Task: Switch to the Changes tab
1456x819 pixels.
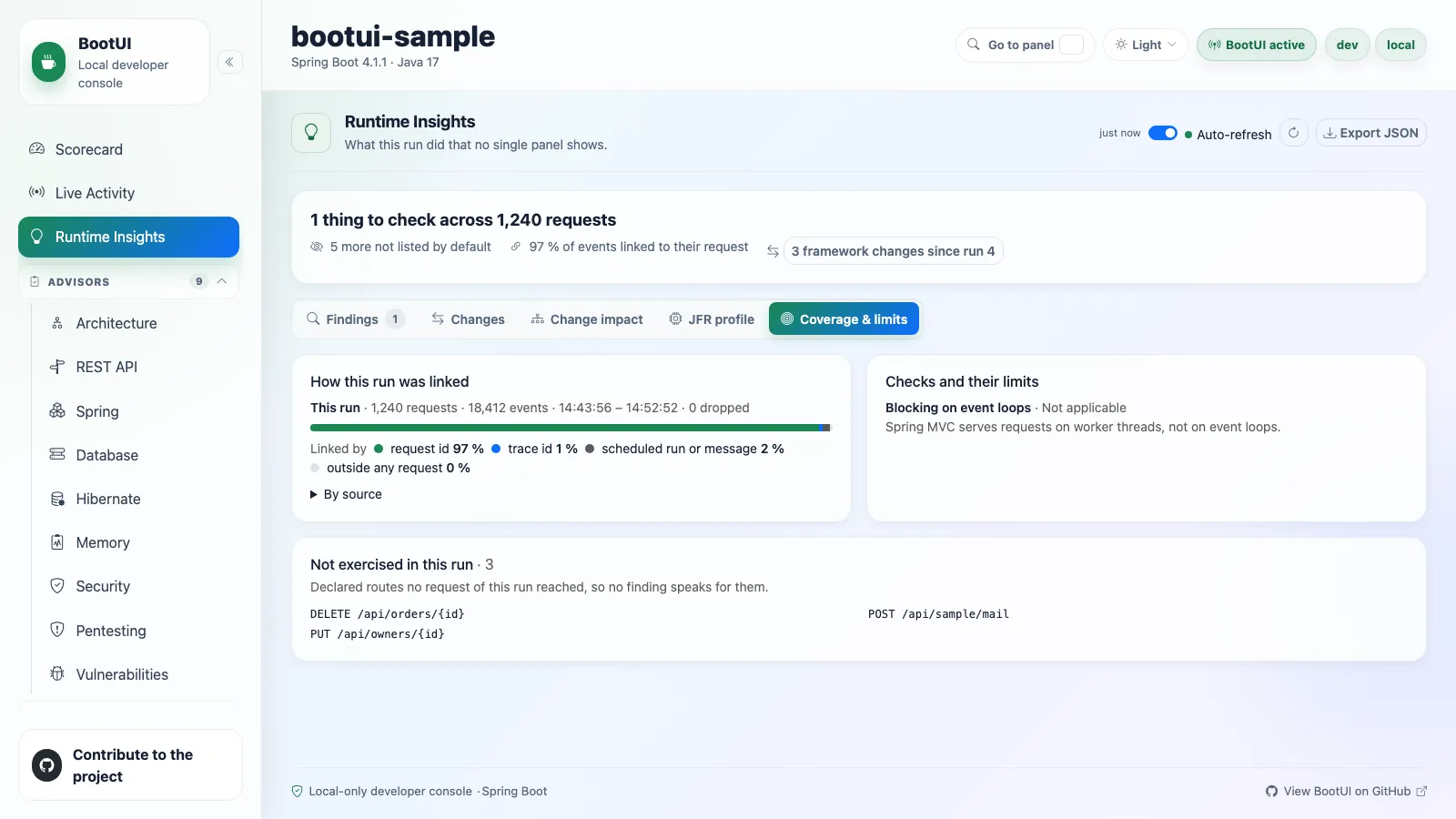Action: tap(468, 319)
